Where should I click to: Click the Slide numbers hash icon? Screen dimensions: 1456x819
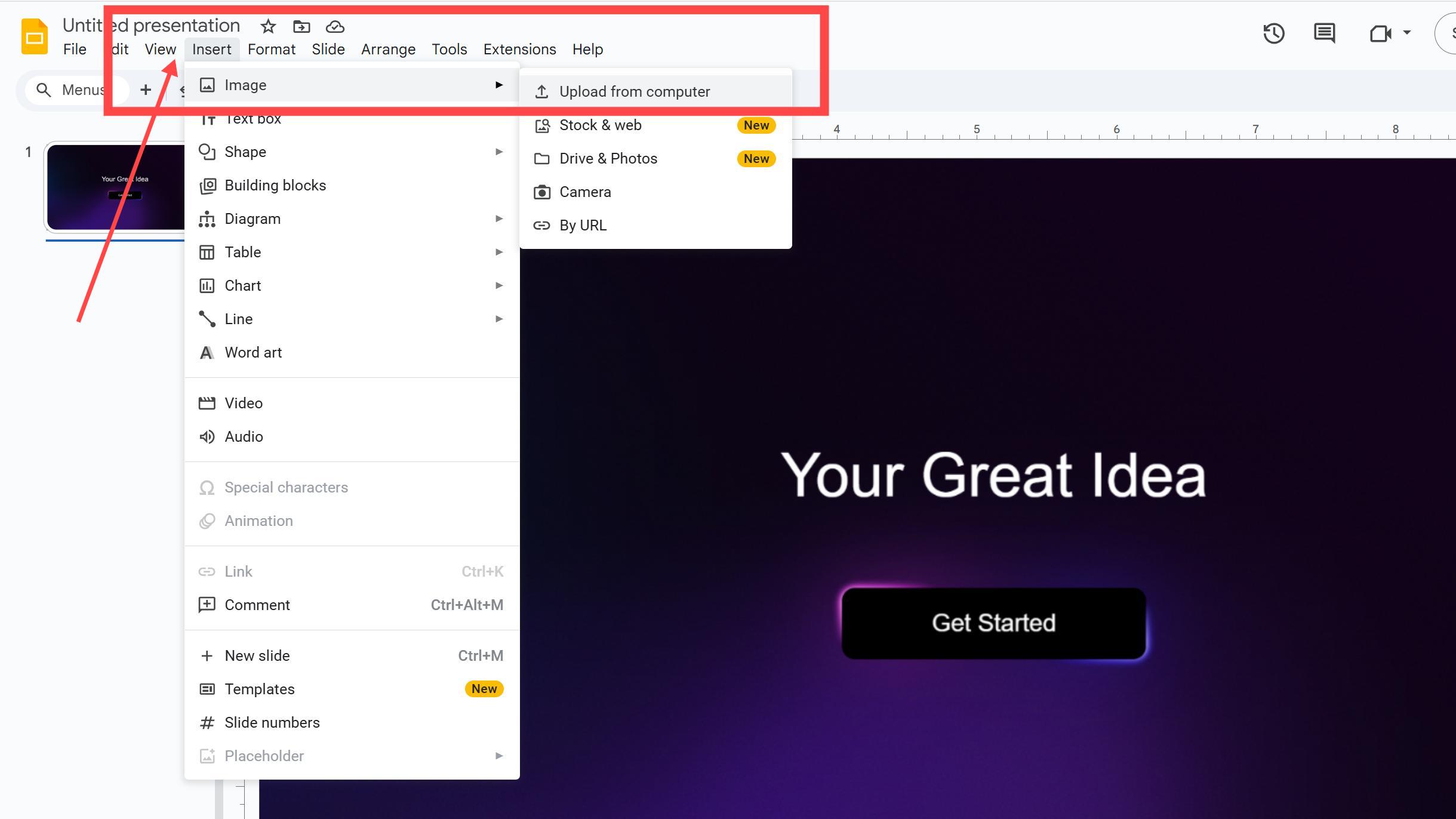tap(207, 723)
